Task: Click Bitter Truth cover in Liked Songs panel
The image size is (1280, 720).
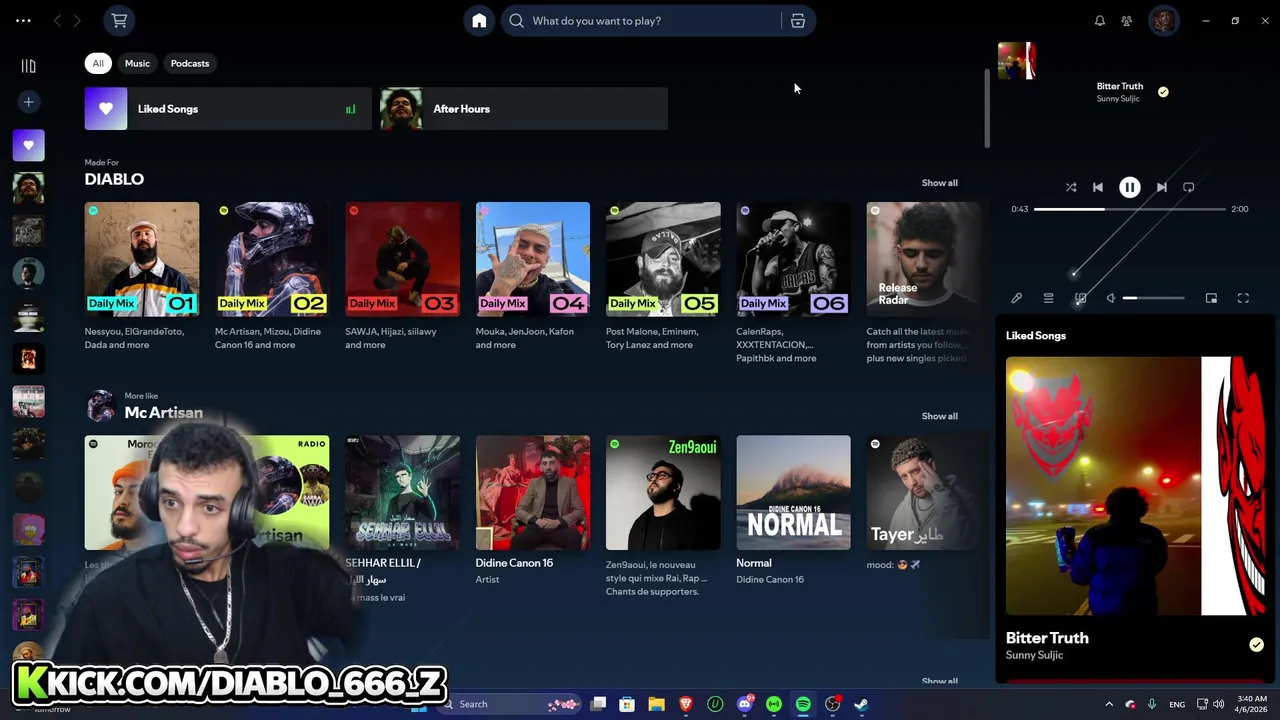Action: 1136,486
